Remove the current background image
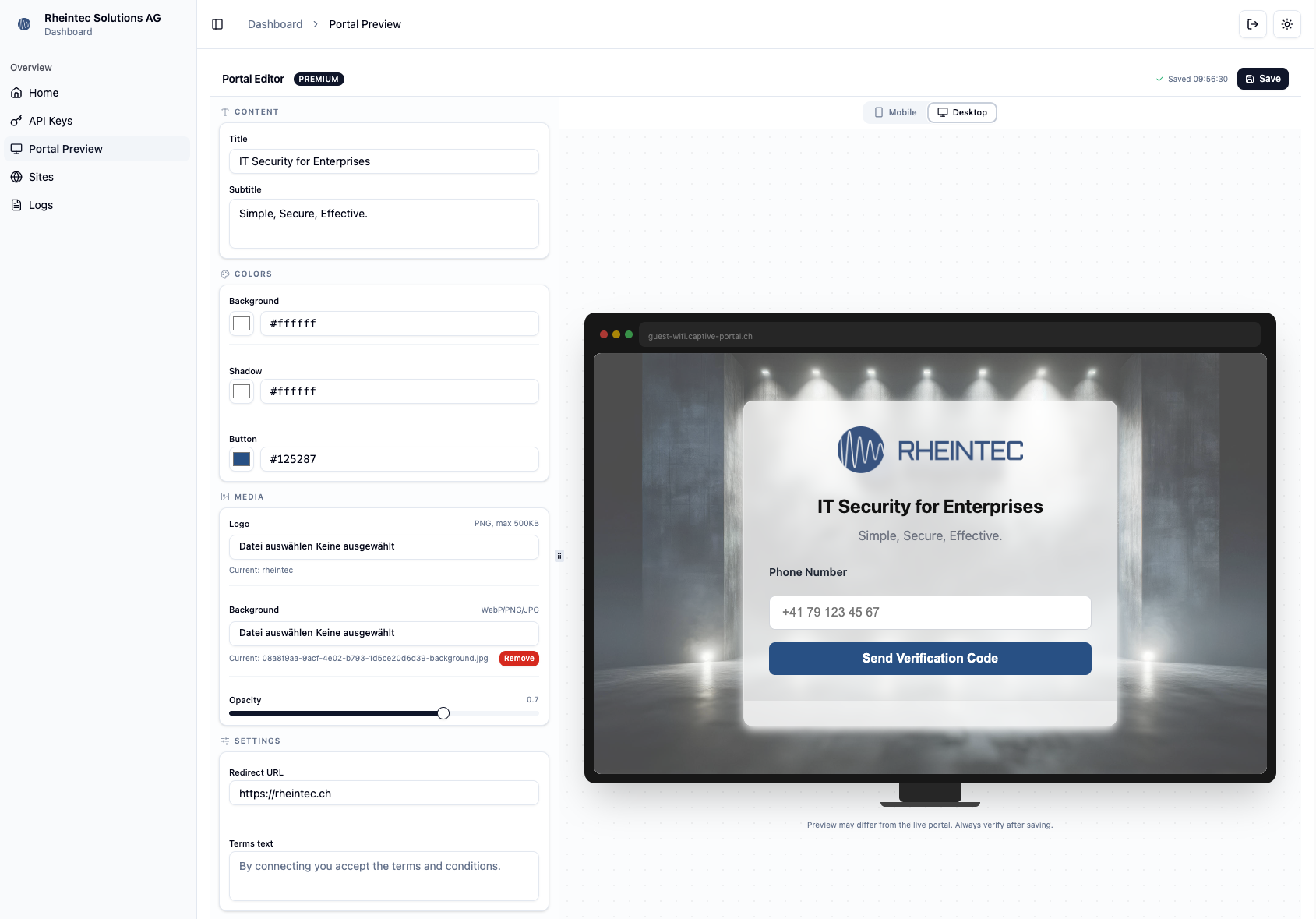This screenshot has height=919, width=1316. (519, 659)
